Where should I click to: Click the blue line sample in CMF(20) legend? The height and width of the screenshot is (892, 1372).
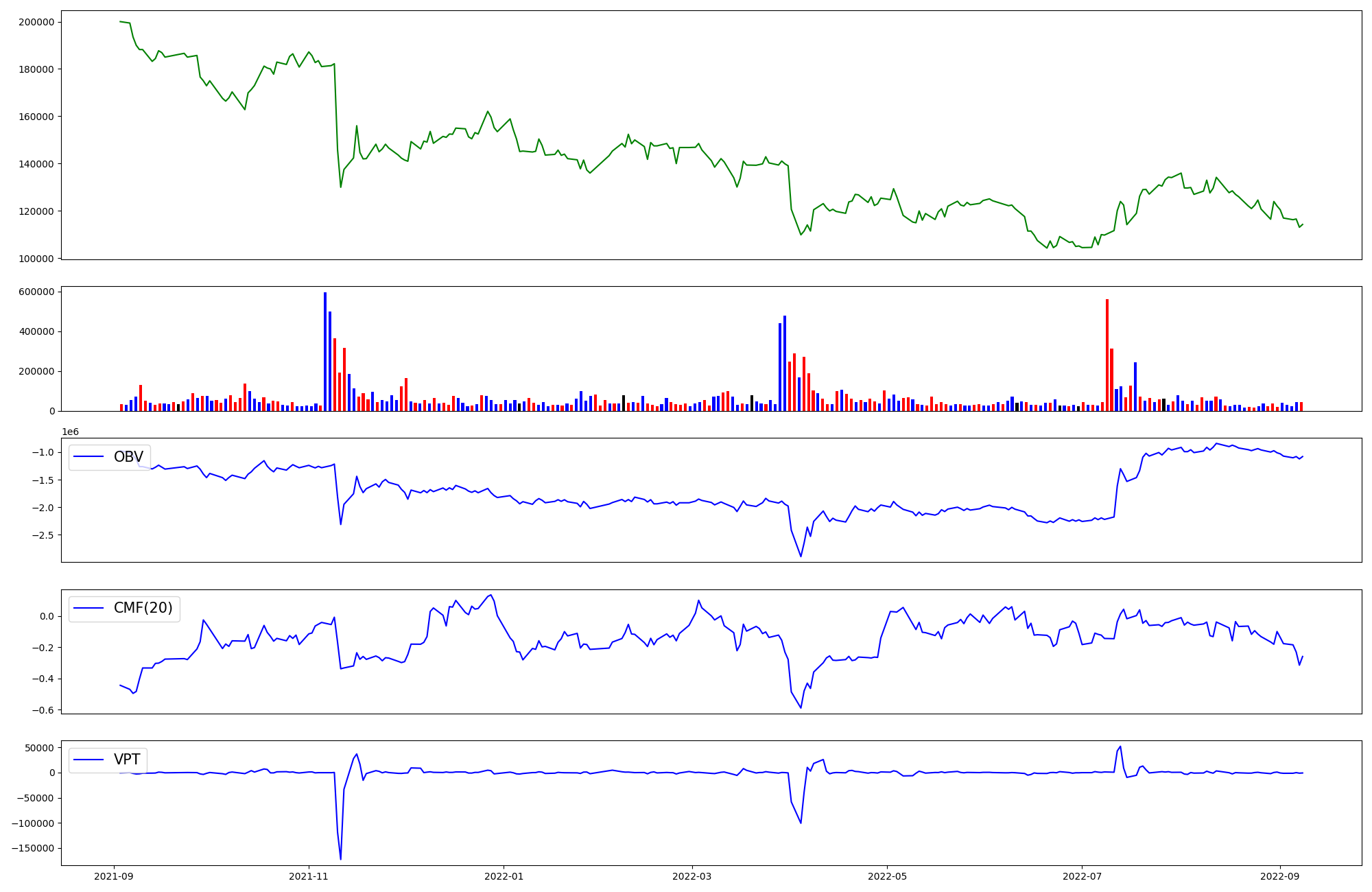(x=88, y=608)
